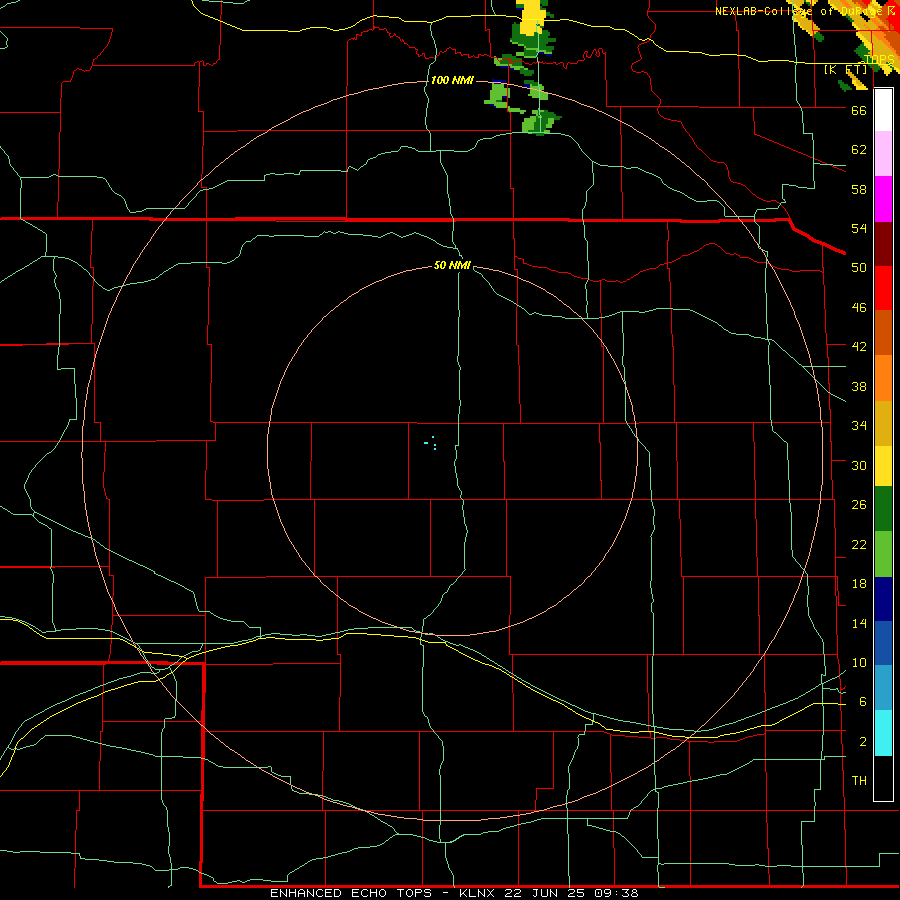900x900 pixels.
Task: Click the cyan radar site marker at center
Action: (x=431, y=443)
